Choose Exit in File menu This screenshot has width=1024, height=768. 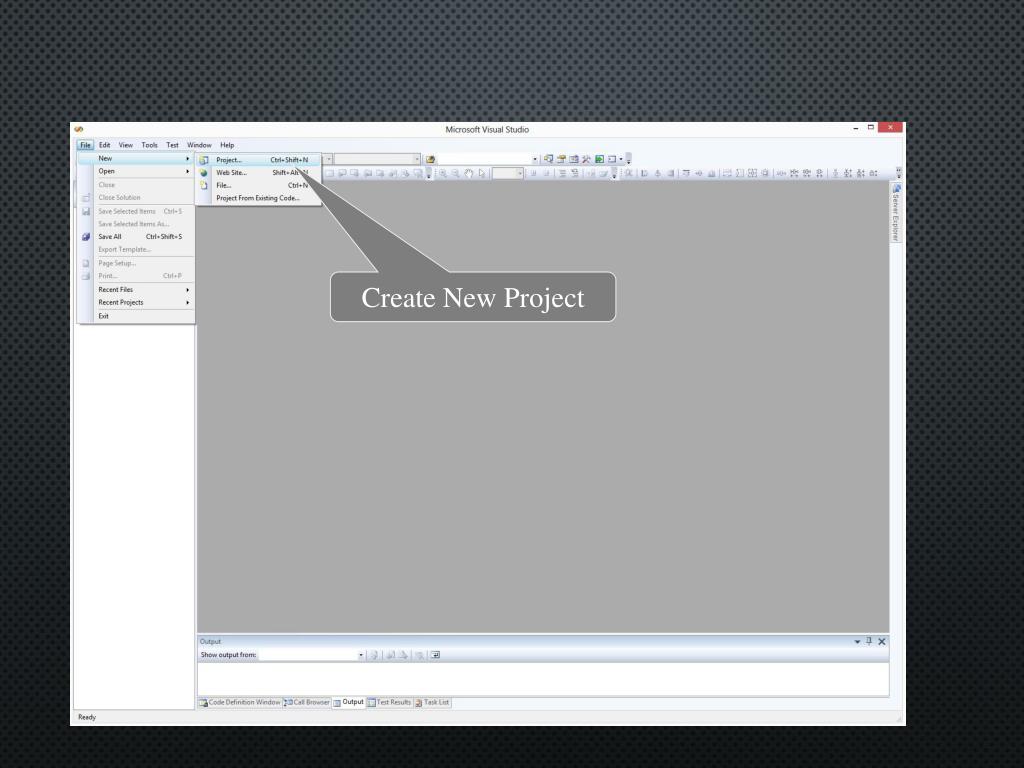tap(136, 316)
